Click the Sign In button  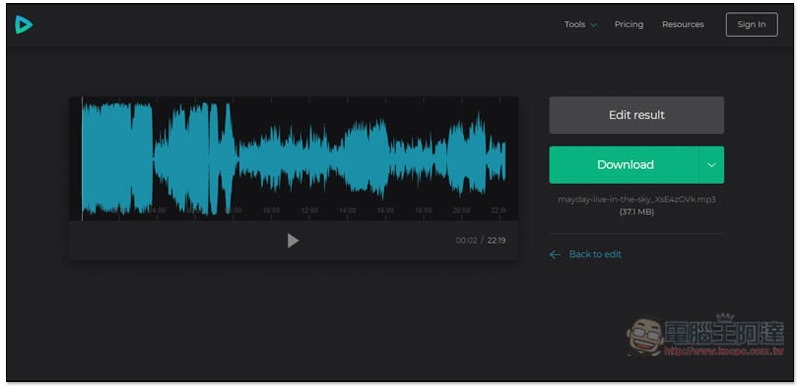[x=752, y=24]
